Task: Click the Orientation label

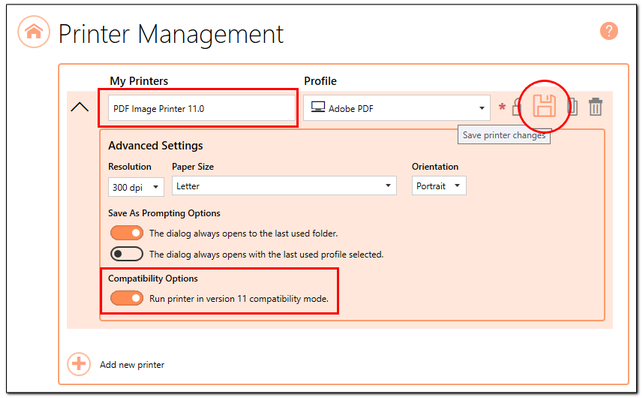Action: click(435, 166)
